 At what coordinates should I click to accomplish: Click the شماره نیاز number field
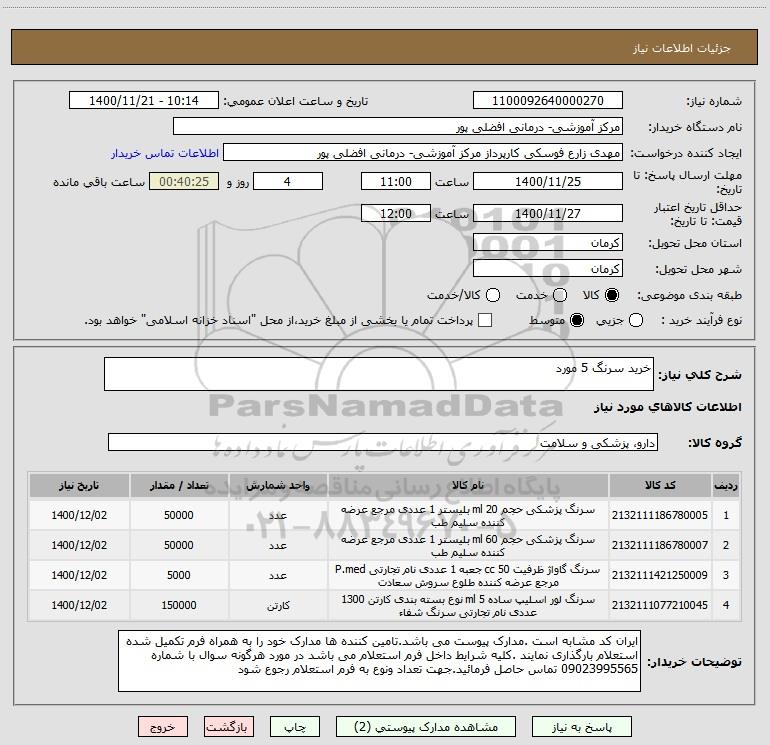(x=548, y=101)
